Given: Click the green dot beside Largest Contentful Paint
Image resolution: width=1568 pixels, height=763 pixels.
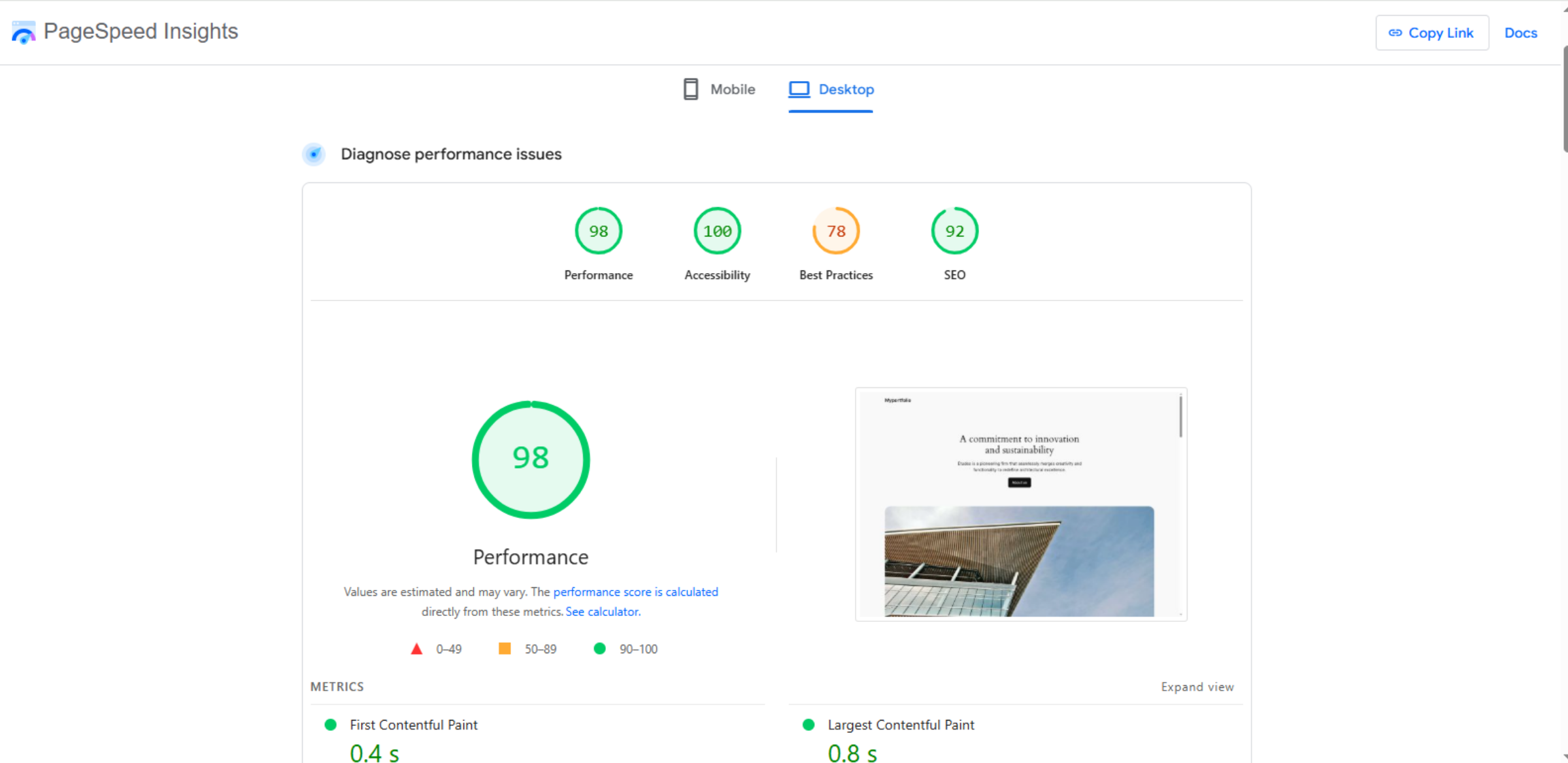Looking at the screenshot, I should tap(809, 724).
